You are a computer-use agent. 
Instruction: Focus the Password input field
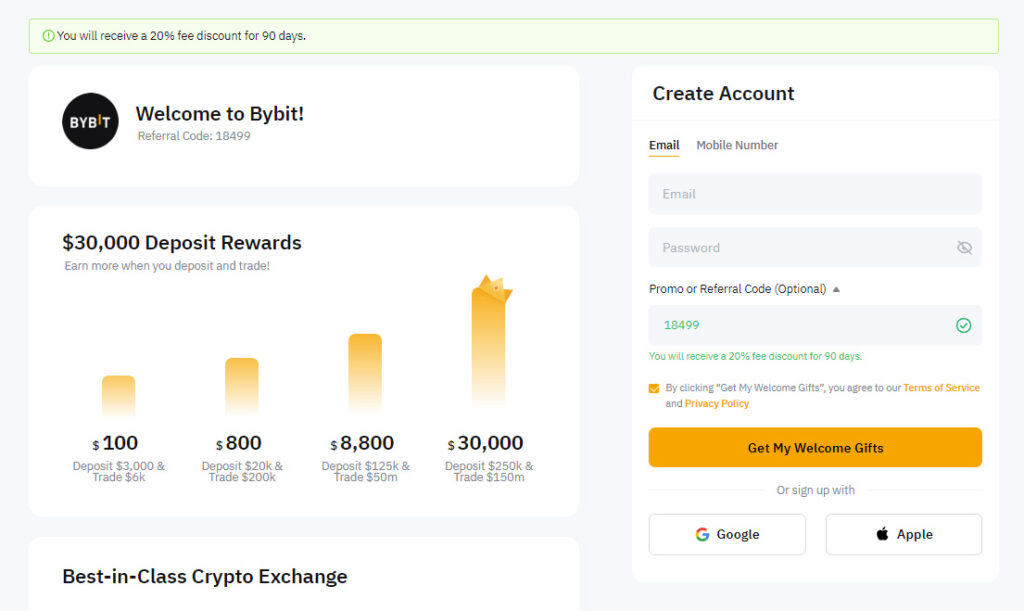[815, 247]
